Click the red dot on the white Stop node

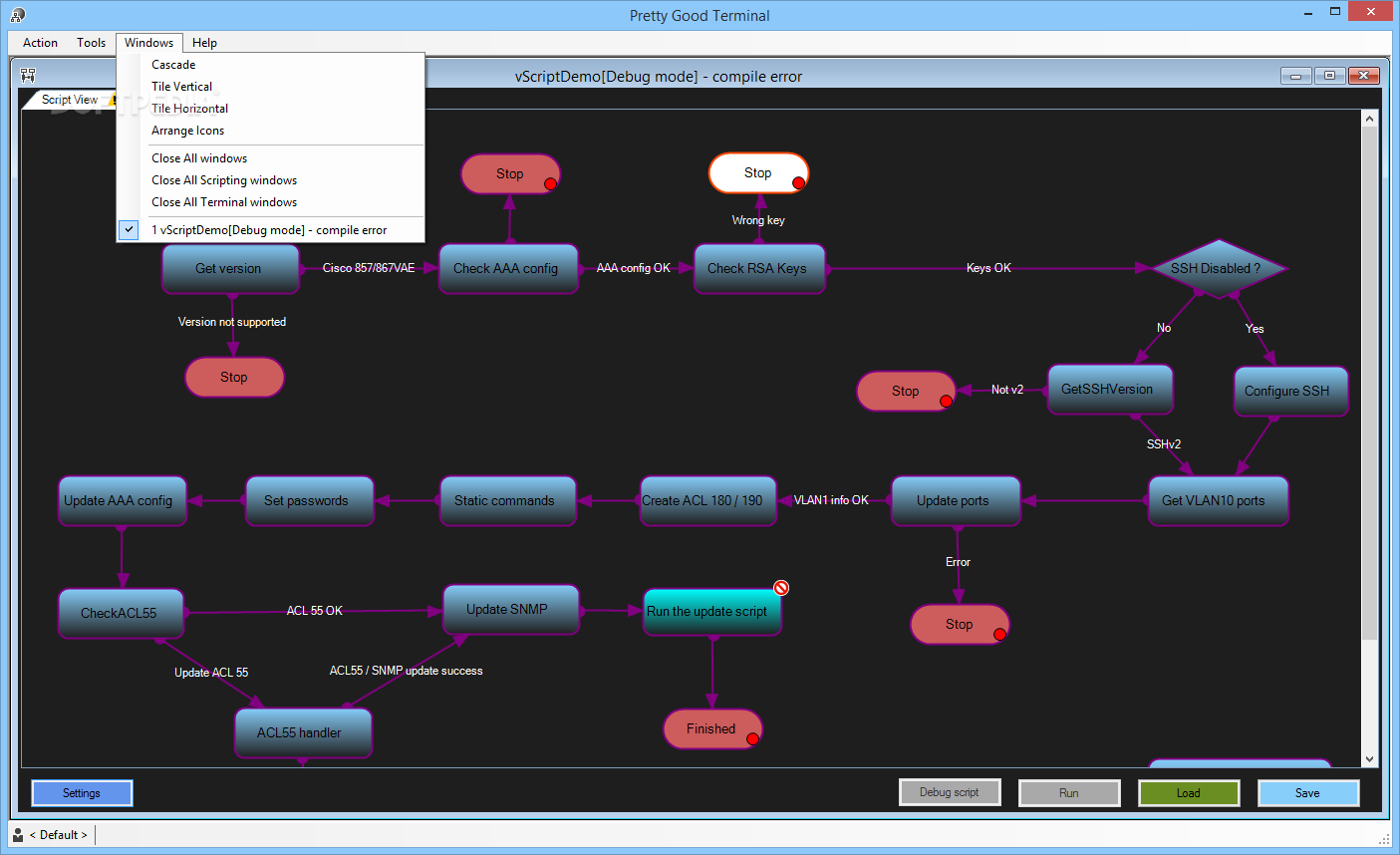point(798,182)
